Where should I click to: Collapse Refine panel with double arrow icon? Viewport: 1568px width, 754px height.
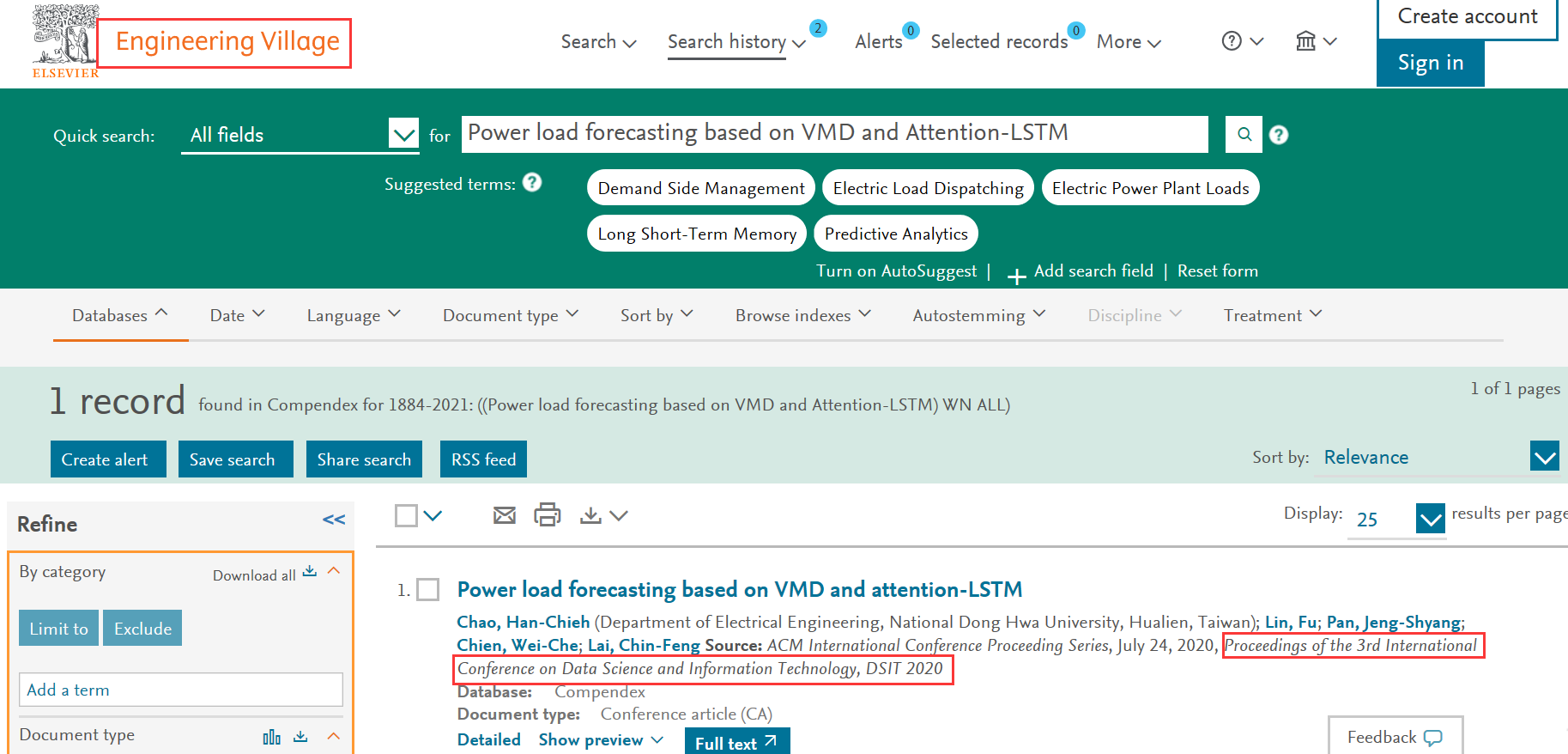pyautogui.click(x=334, y=520)
